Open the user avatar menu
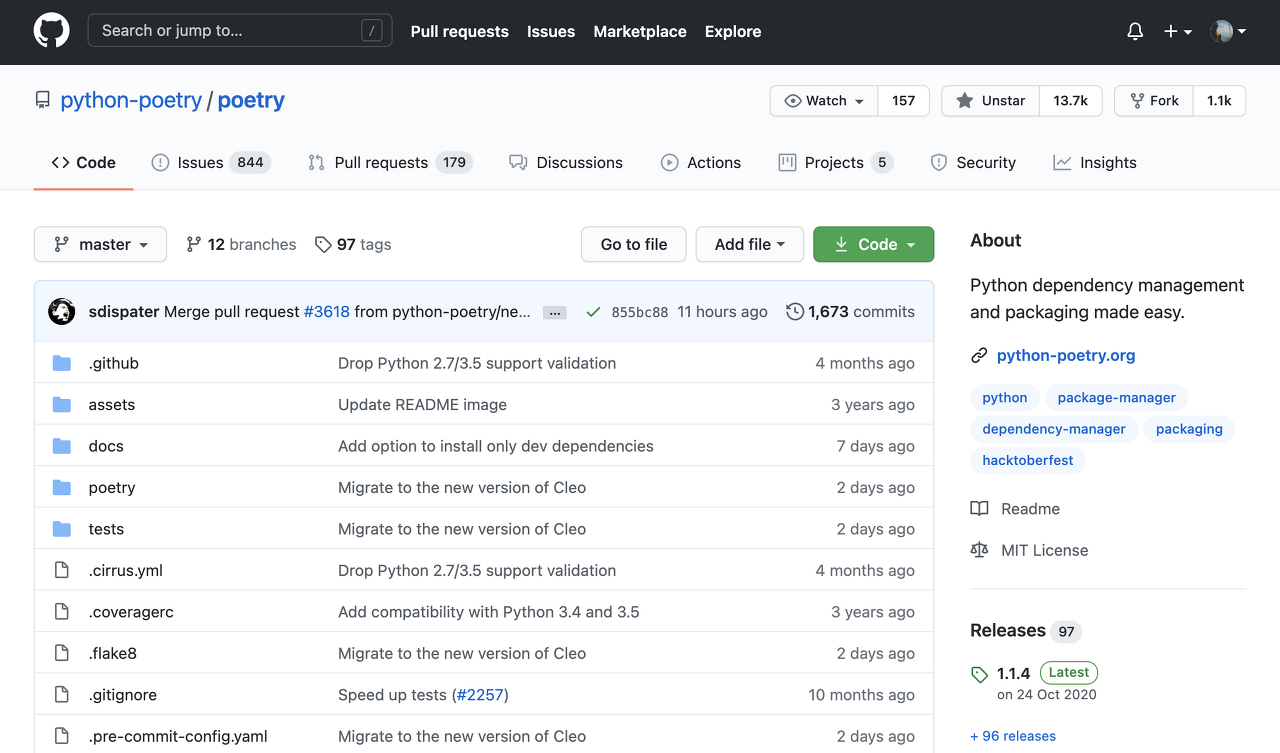Screen dimensions: 1280x753 1228,32
